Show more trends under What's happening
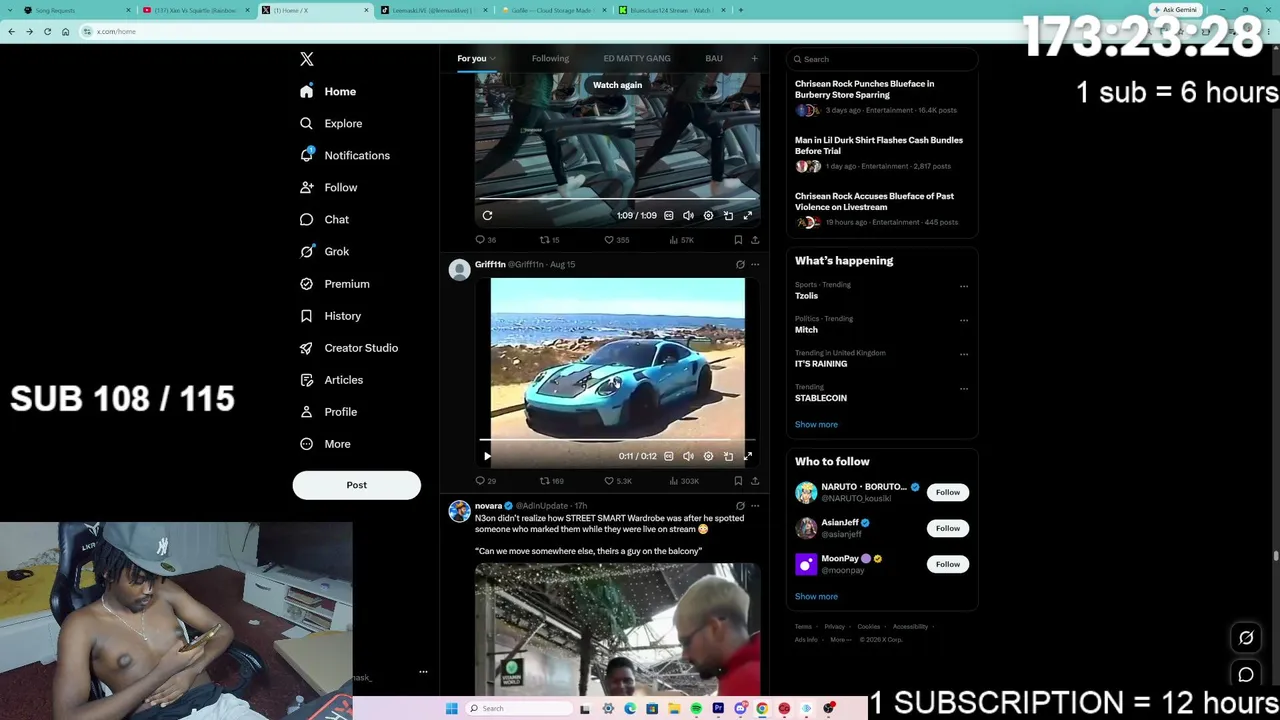 pos(816,424)
